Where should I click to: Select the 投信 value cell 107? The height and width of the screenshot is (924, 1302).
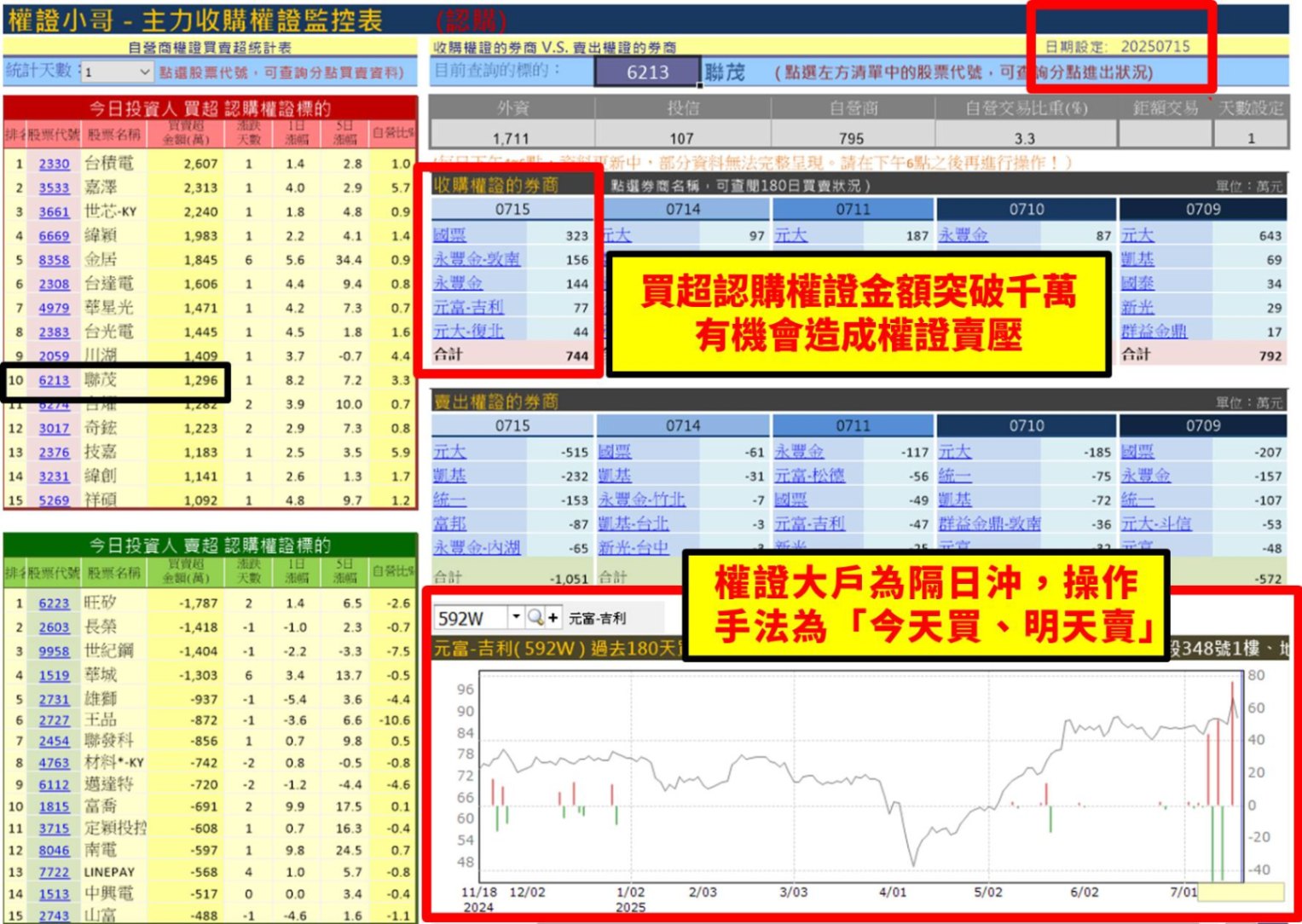[x=681, y=137]
